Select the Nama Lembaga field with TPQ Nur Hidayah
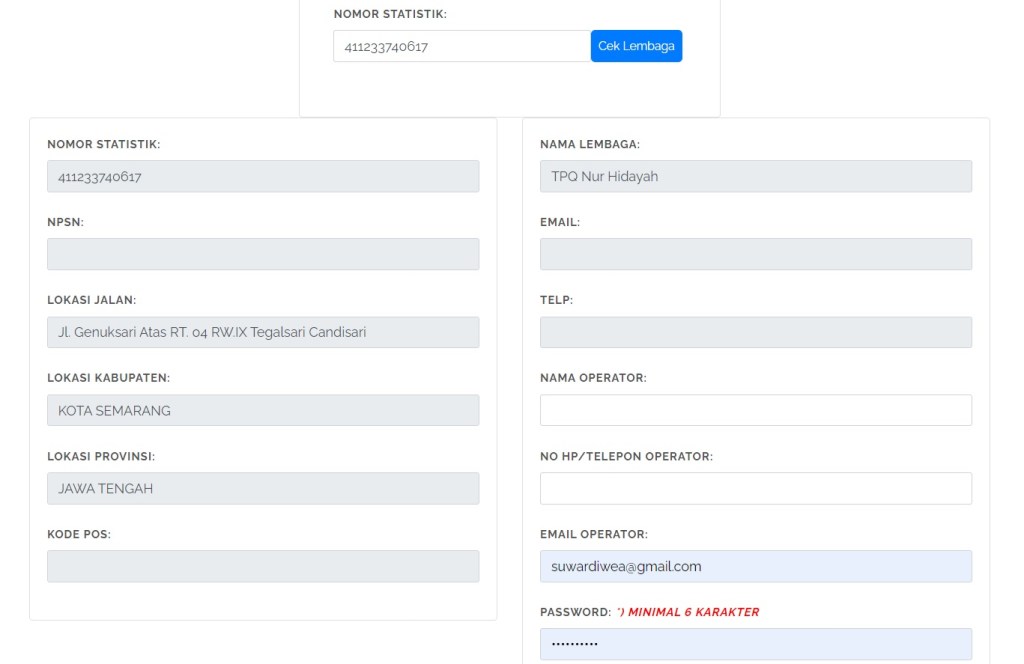 755,176
